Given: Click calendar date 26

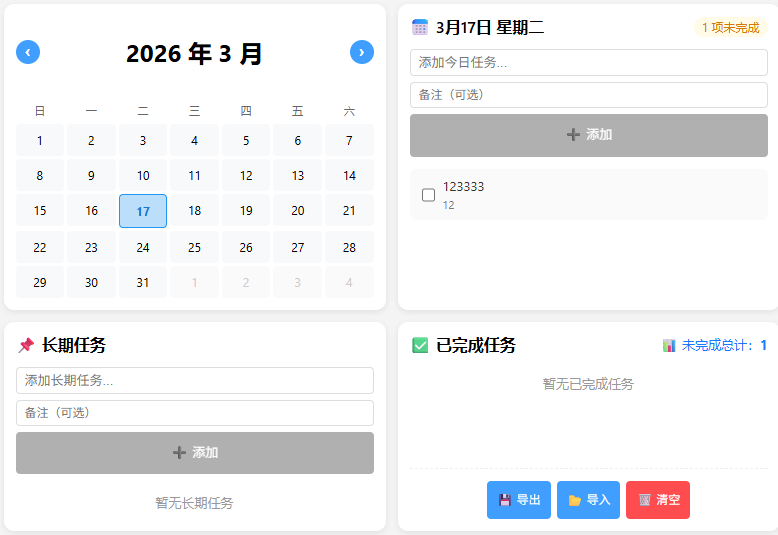Looking at the screenshot, I should [246, 247].
